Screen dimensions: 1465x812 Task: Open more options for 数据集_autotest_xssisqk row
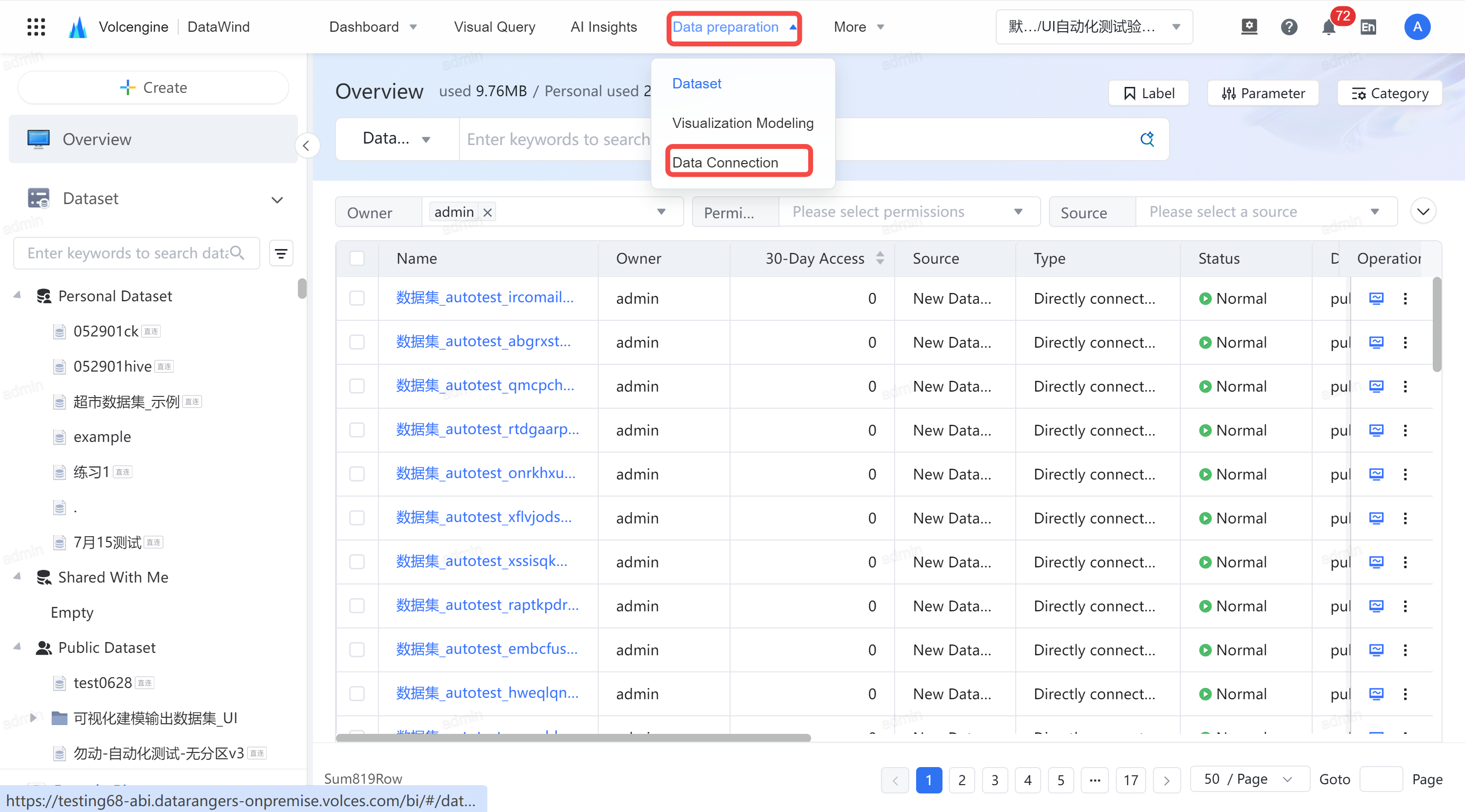(1405, 562)
